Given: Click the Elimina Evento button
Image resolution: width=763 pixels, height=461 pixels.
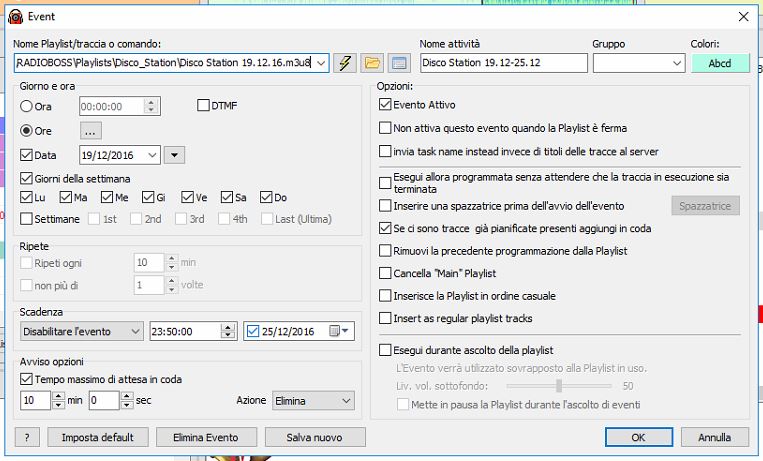Looking at the screenshot, I should click(206, 437).
